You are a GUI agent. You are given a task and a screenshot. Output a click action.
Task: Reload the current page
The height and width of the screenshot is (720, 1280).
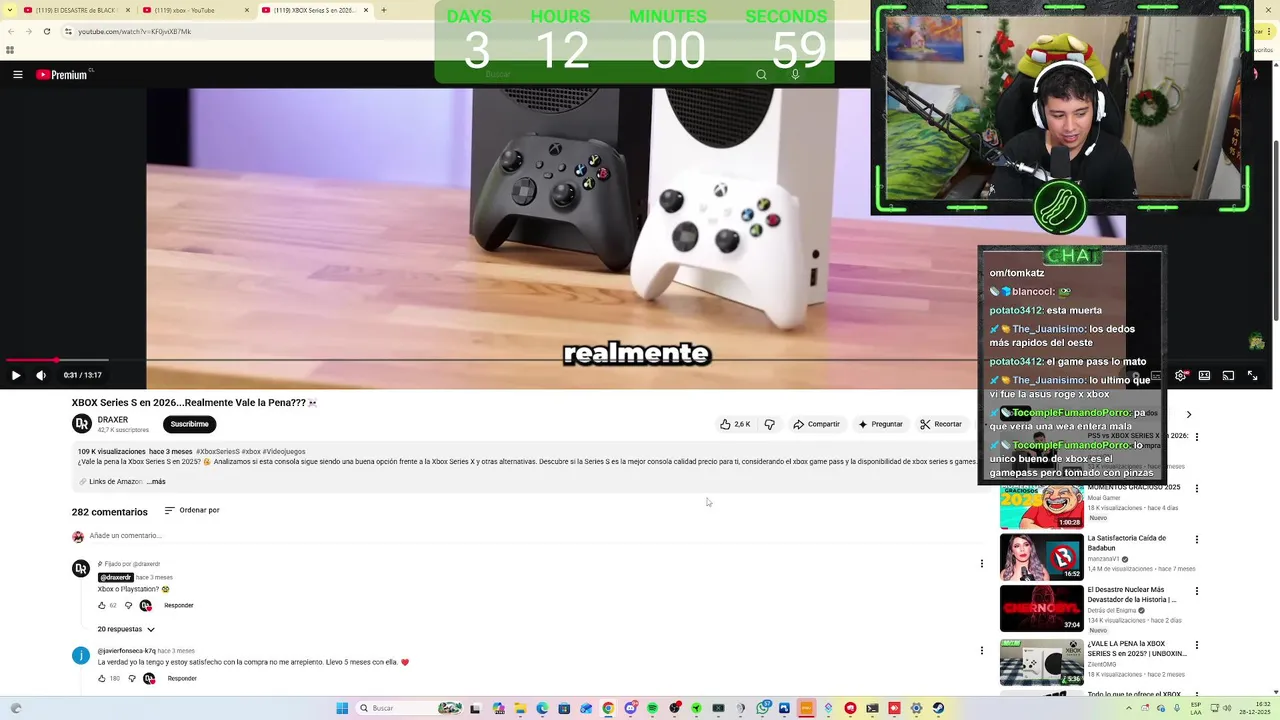tap(47, 31)
